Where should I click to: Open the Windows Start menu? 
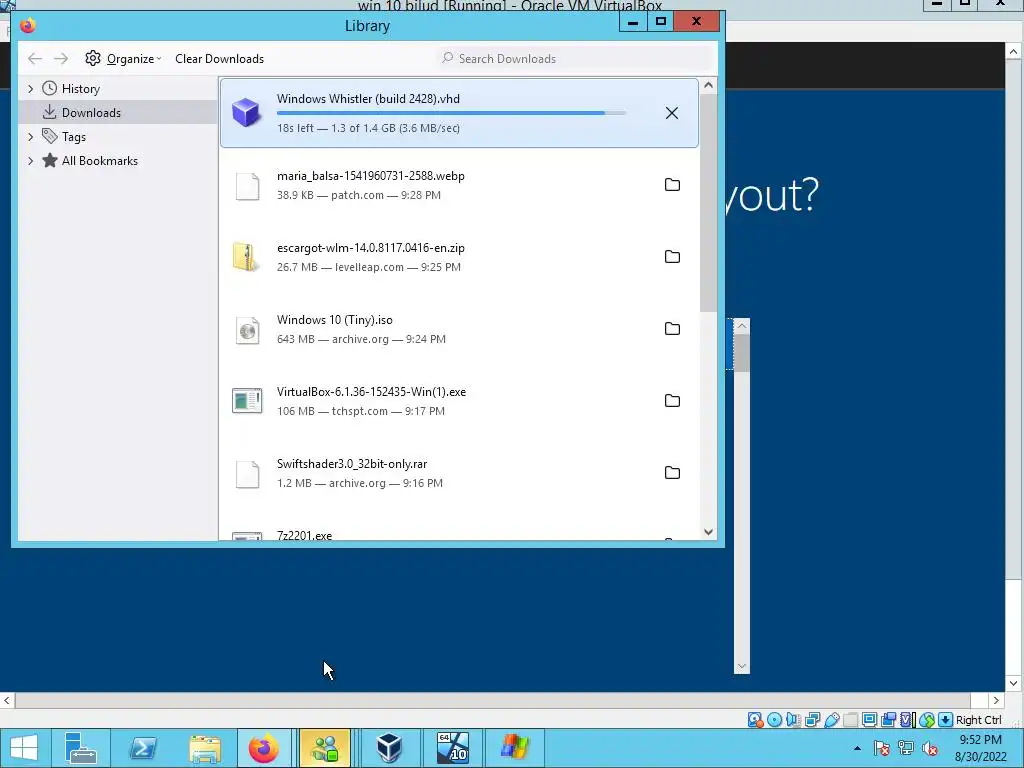click(24, 748)
